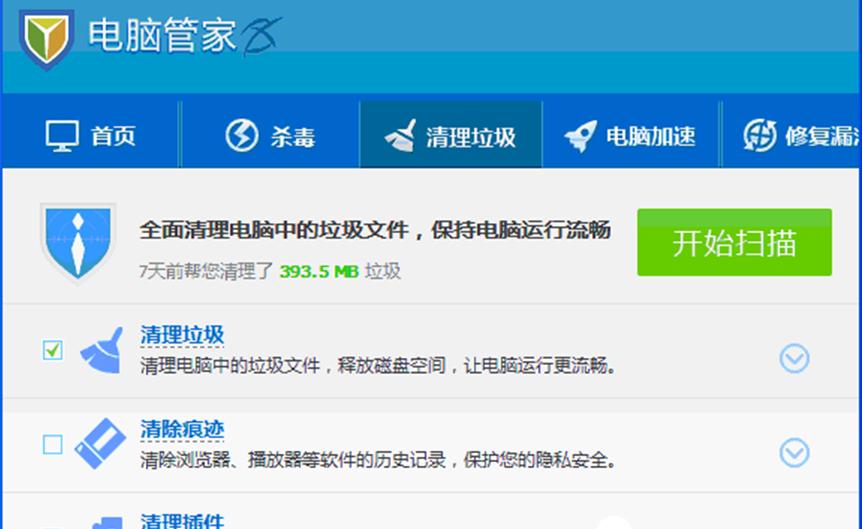Click the 电脑管家 shield logo

point(46,39)
